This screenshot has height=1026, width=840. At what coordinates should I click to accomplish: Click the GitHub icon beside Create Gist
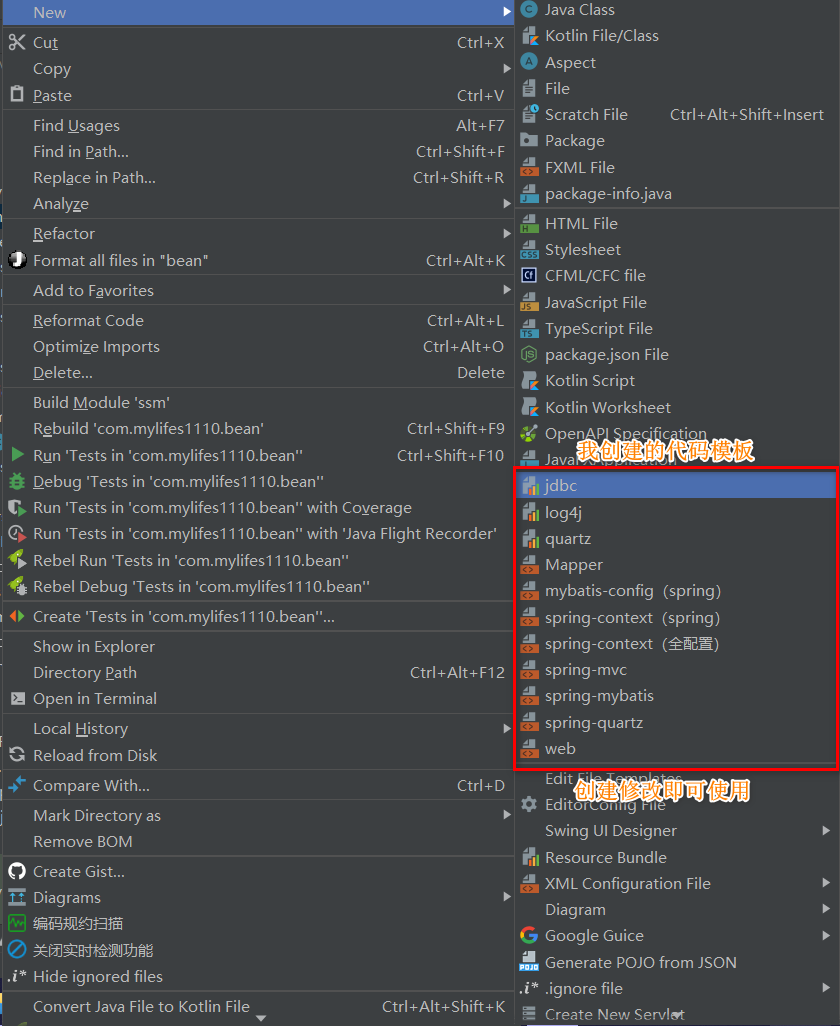17,872
